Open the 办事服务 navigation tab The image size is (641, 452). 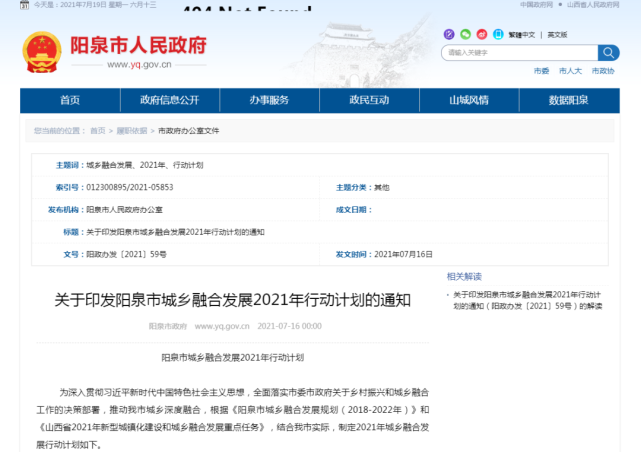click(269, 100)
